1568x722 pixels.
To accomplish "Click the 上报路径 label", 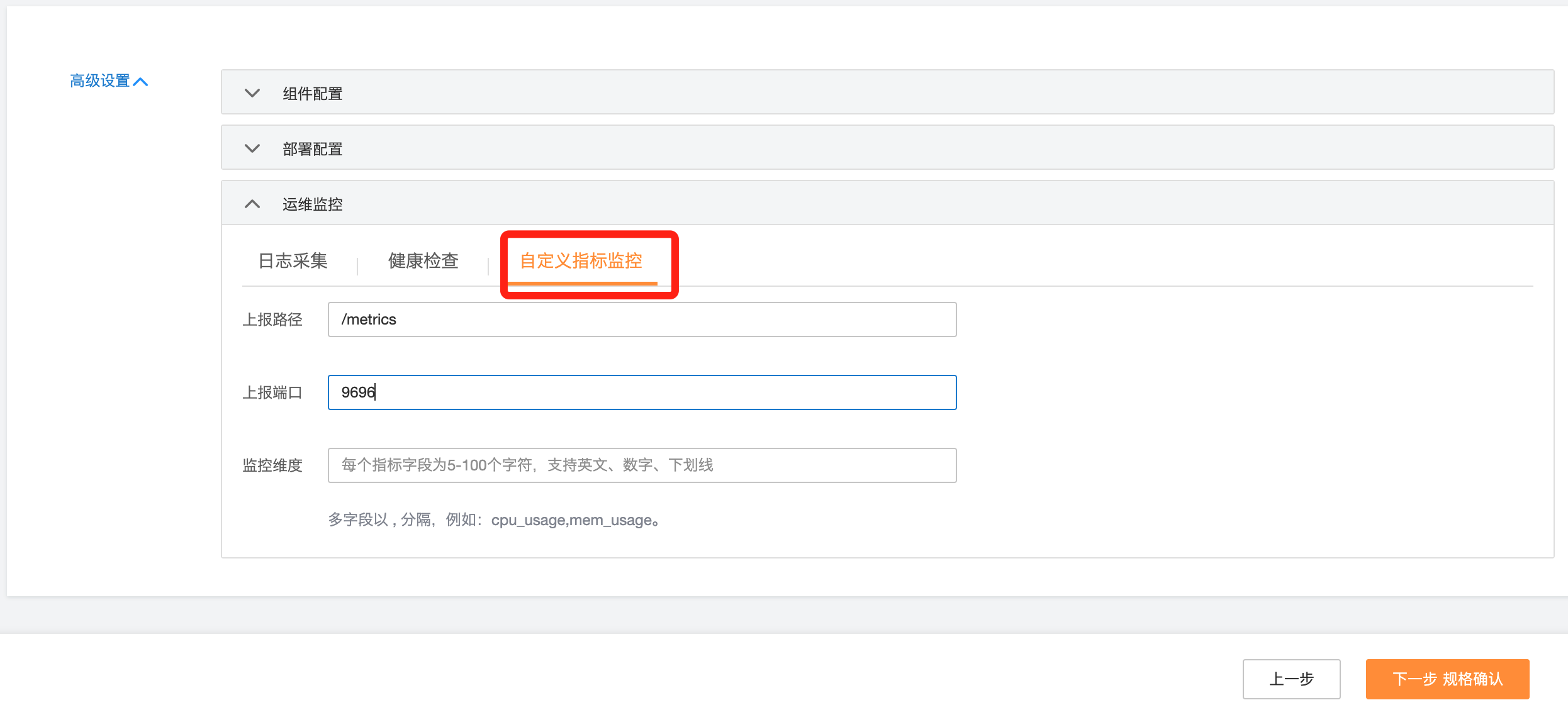I will (272, 319).
